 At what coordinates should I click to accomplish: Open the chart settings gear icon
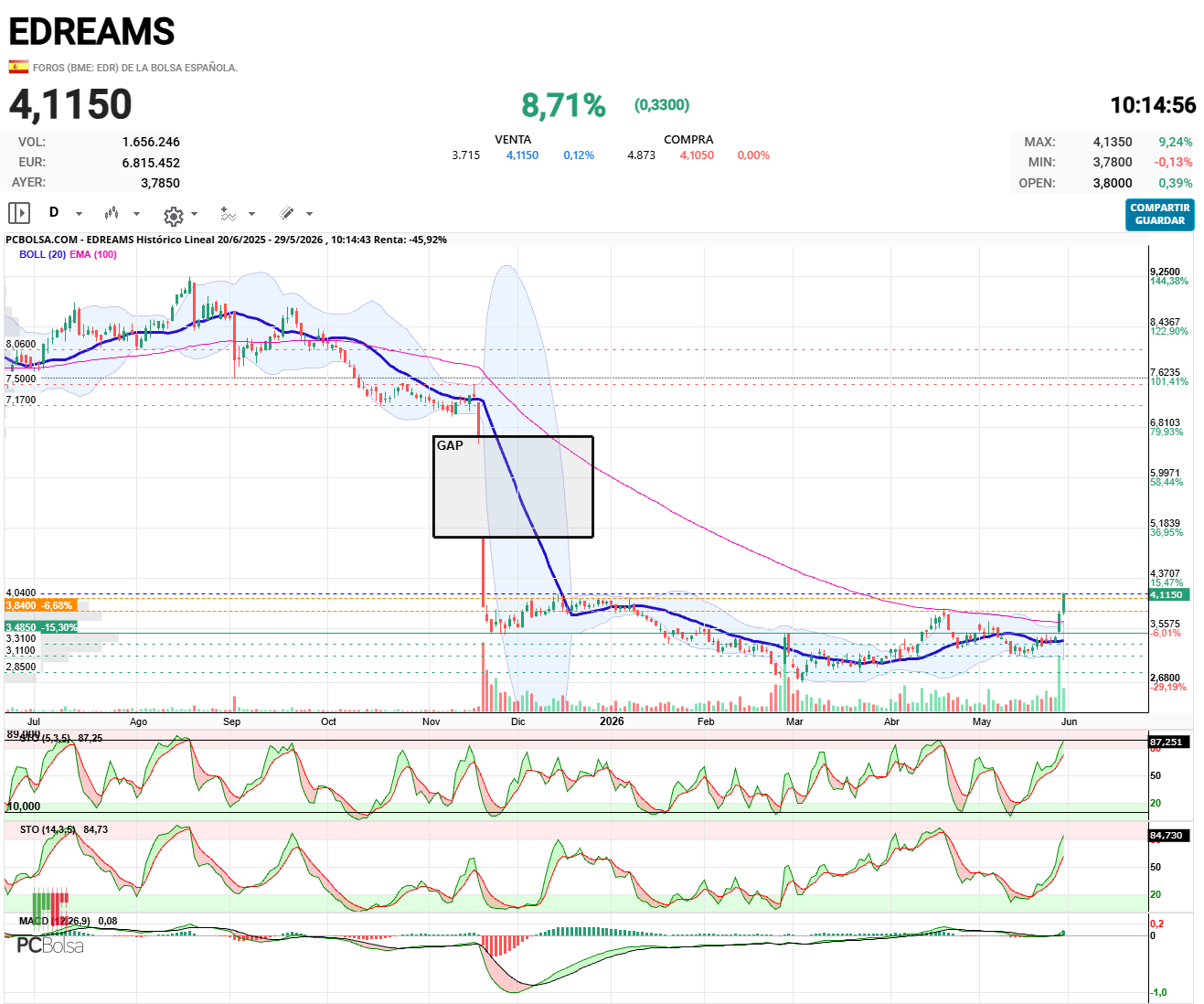pos(174,216)
